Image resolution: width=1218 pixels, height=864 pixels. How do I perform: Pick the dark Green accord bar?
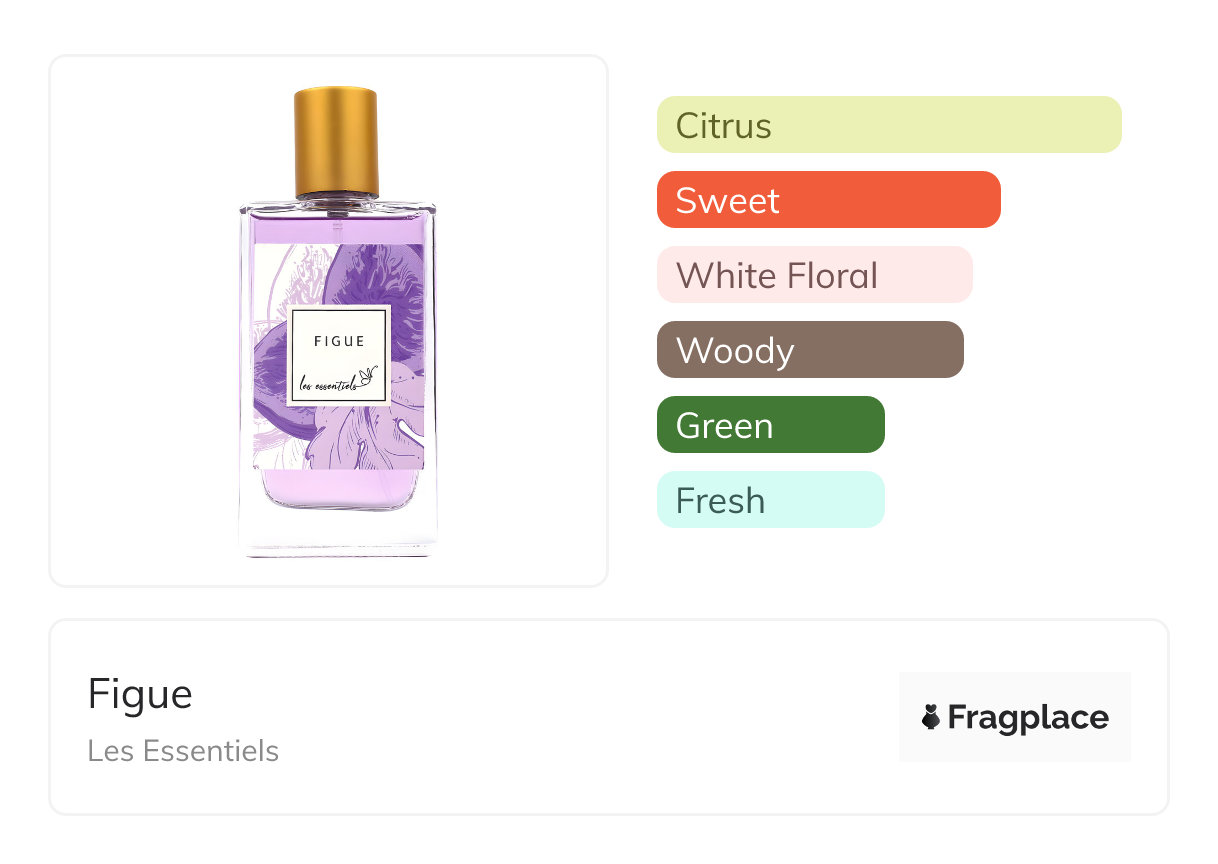(x=770, y=425)
